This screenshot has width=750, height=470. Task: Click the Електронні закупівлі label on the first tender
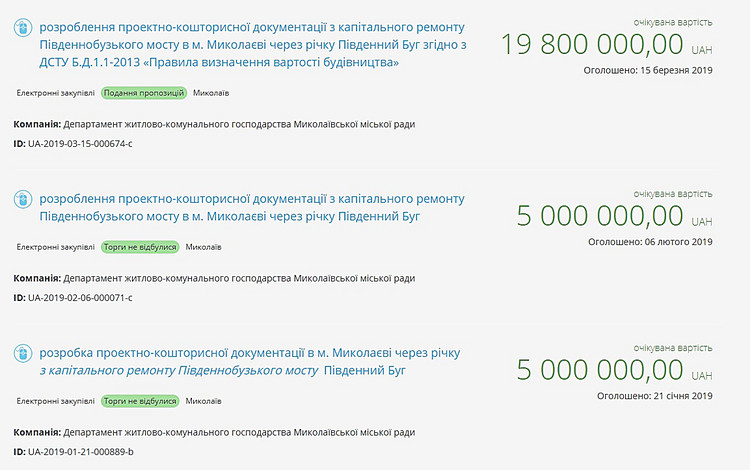click(x=55, y=93)
